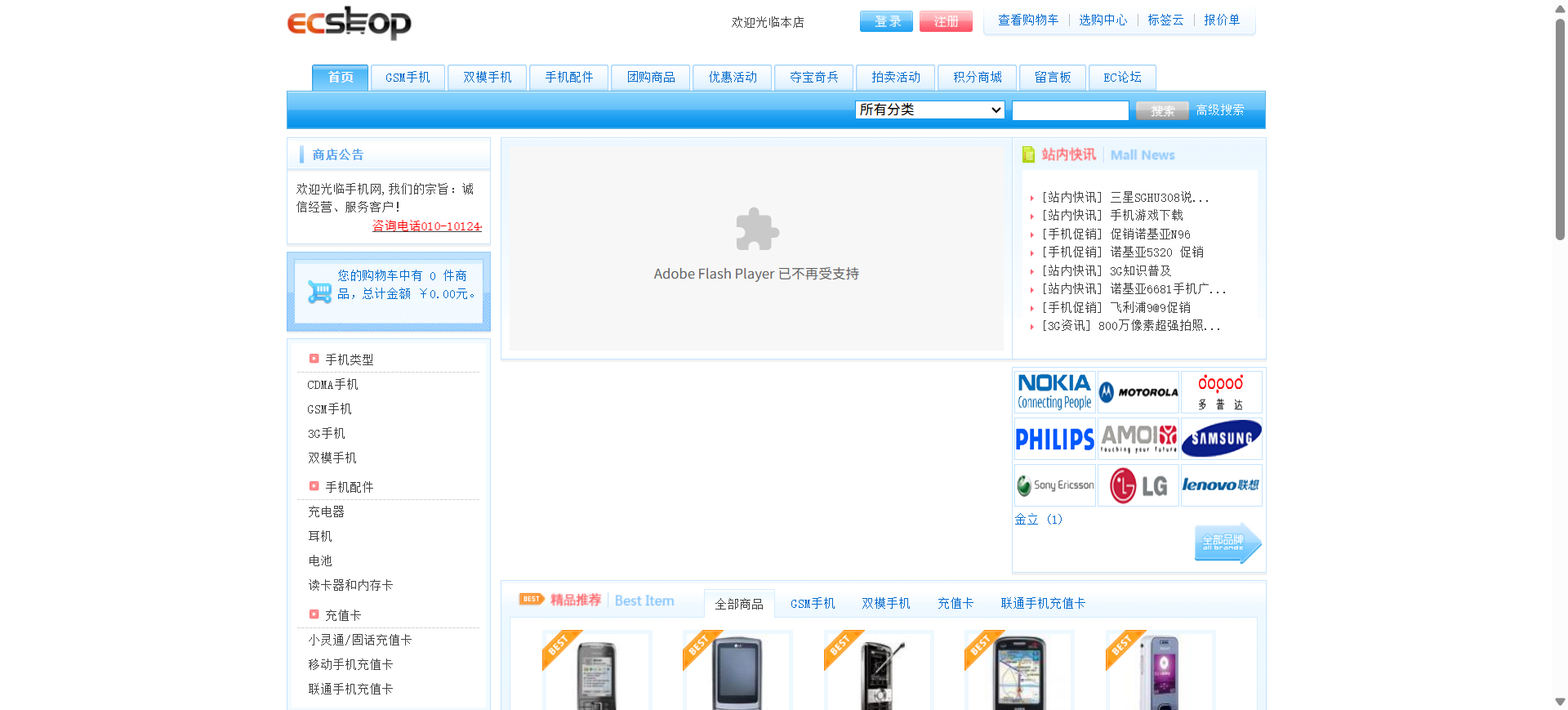Open the 充电器 category
1568x710 pixels.
tap(326, 511)
